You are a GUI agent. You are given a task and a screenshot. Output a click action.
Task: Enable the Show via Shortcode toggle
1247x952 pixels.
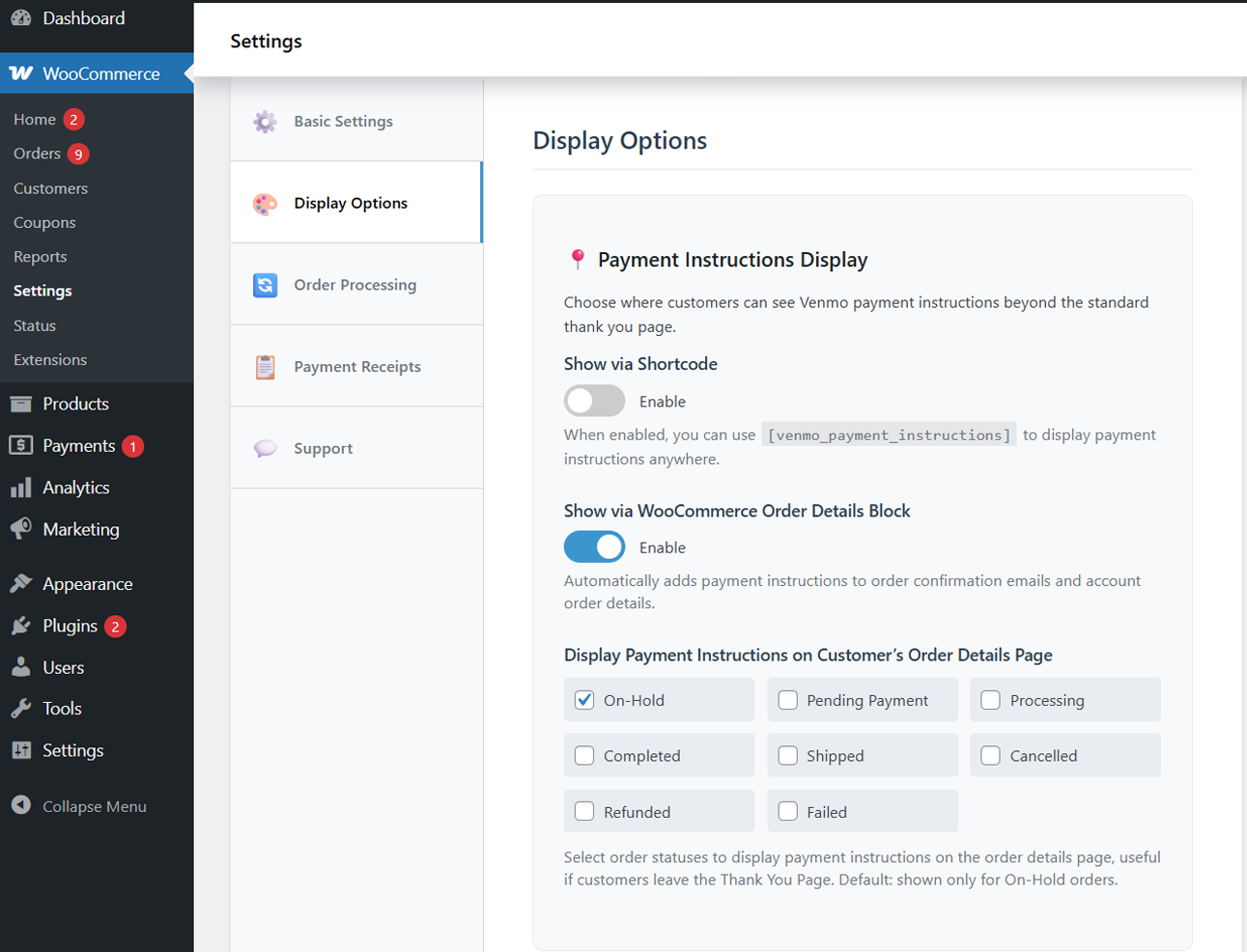coord(594,401)
